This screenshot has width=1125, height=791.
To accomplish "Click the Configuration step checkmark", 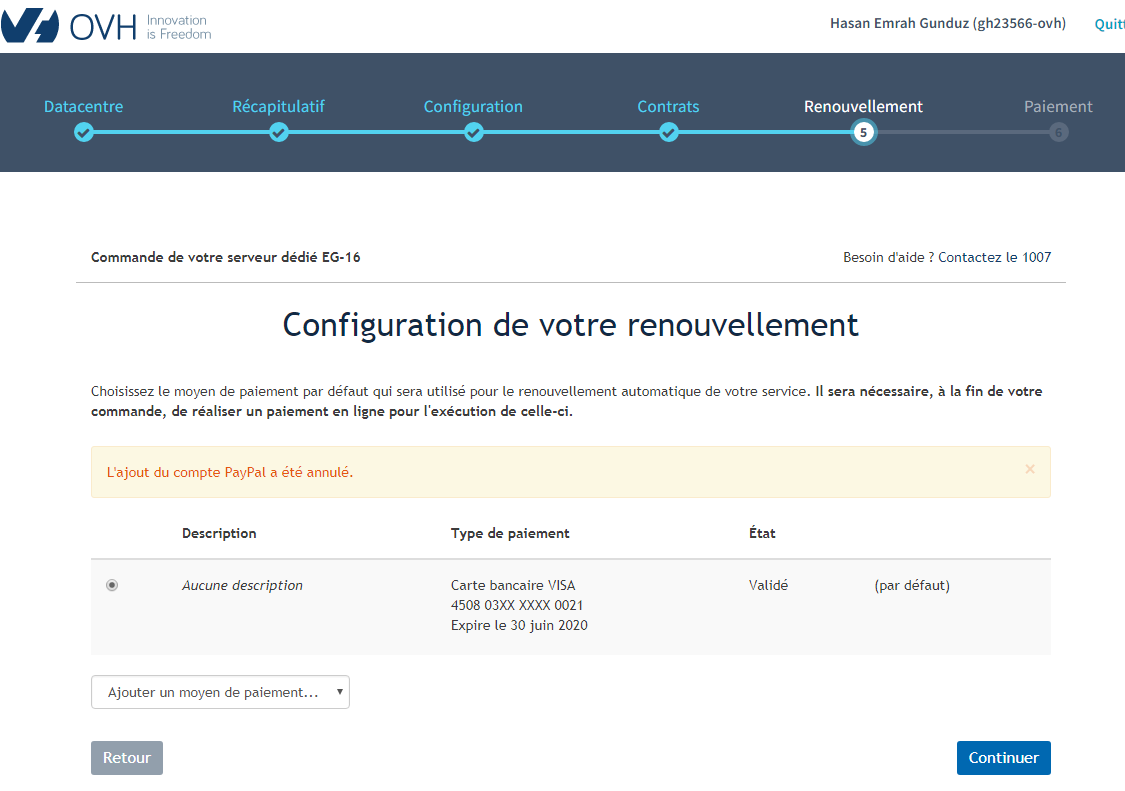I will click(474, 132).
